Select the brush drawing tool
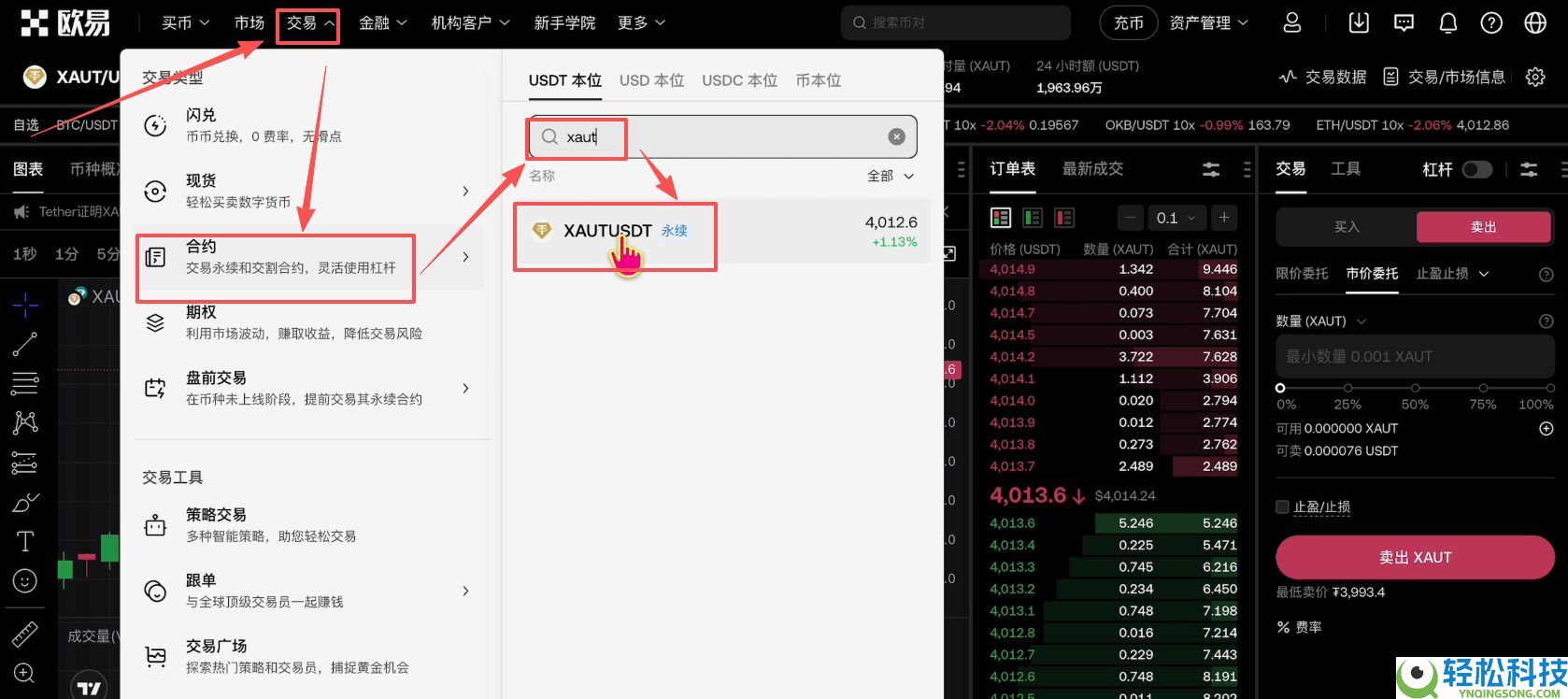 [x=25, y=502]
